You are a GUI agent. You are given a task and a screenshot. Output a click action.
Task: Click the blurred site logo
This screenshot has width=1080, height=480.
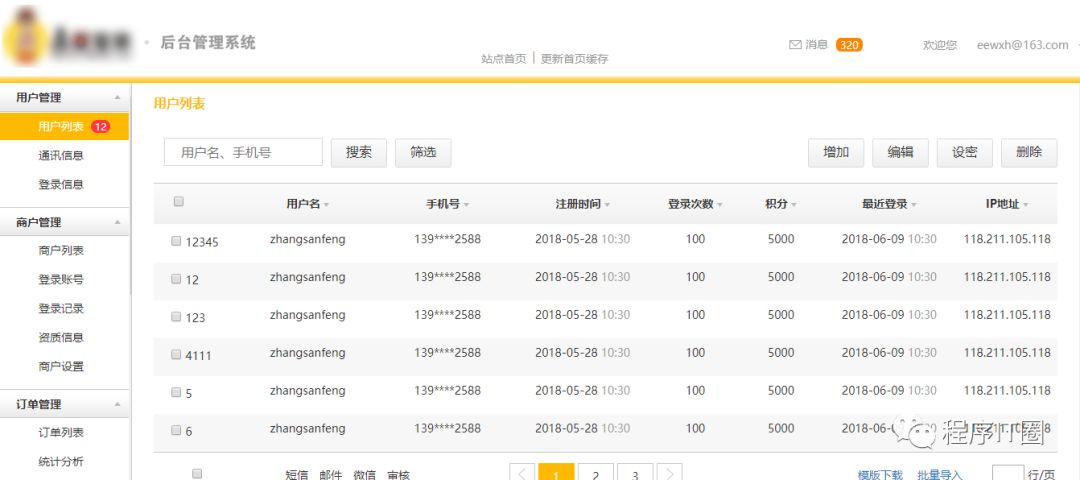(67, 38)
